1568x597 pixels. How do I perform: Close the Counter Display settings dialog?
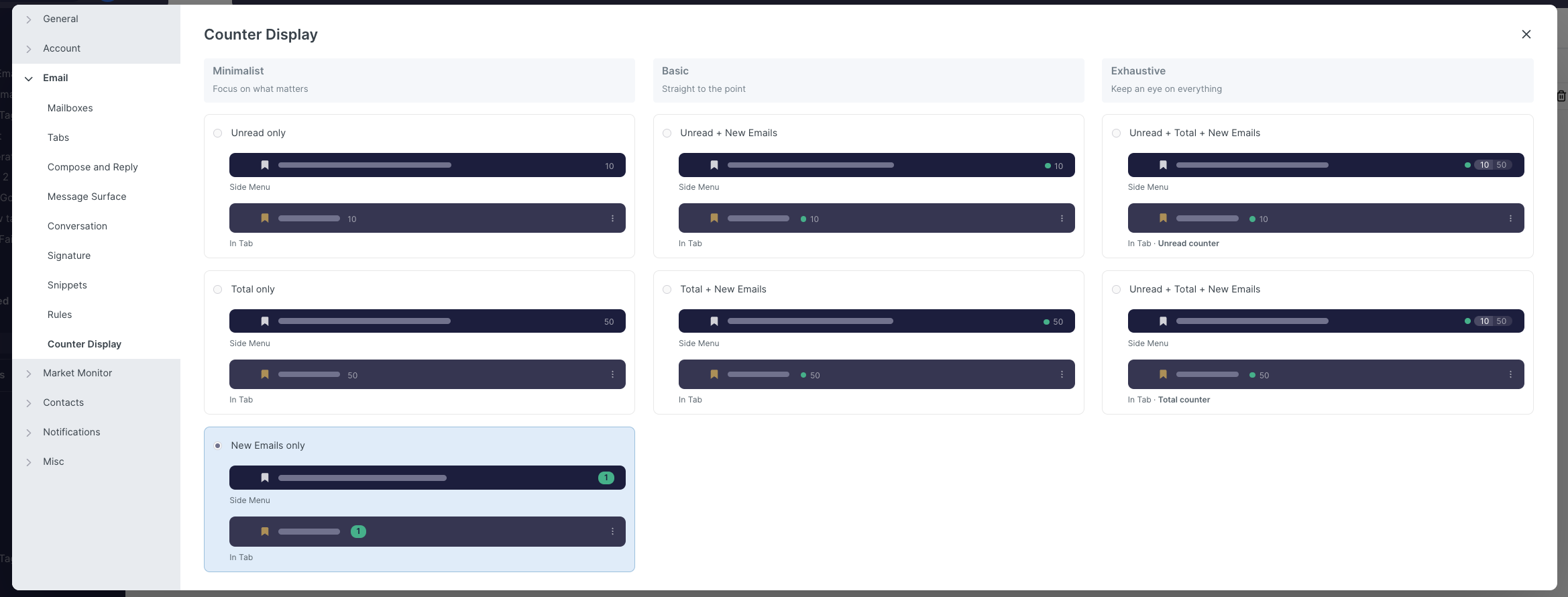[x=1526, y=34]
